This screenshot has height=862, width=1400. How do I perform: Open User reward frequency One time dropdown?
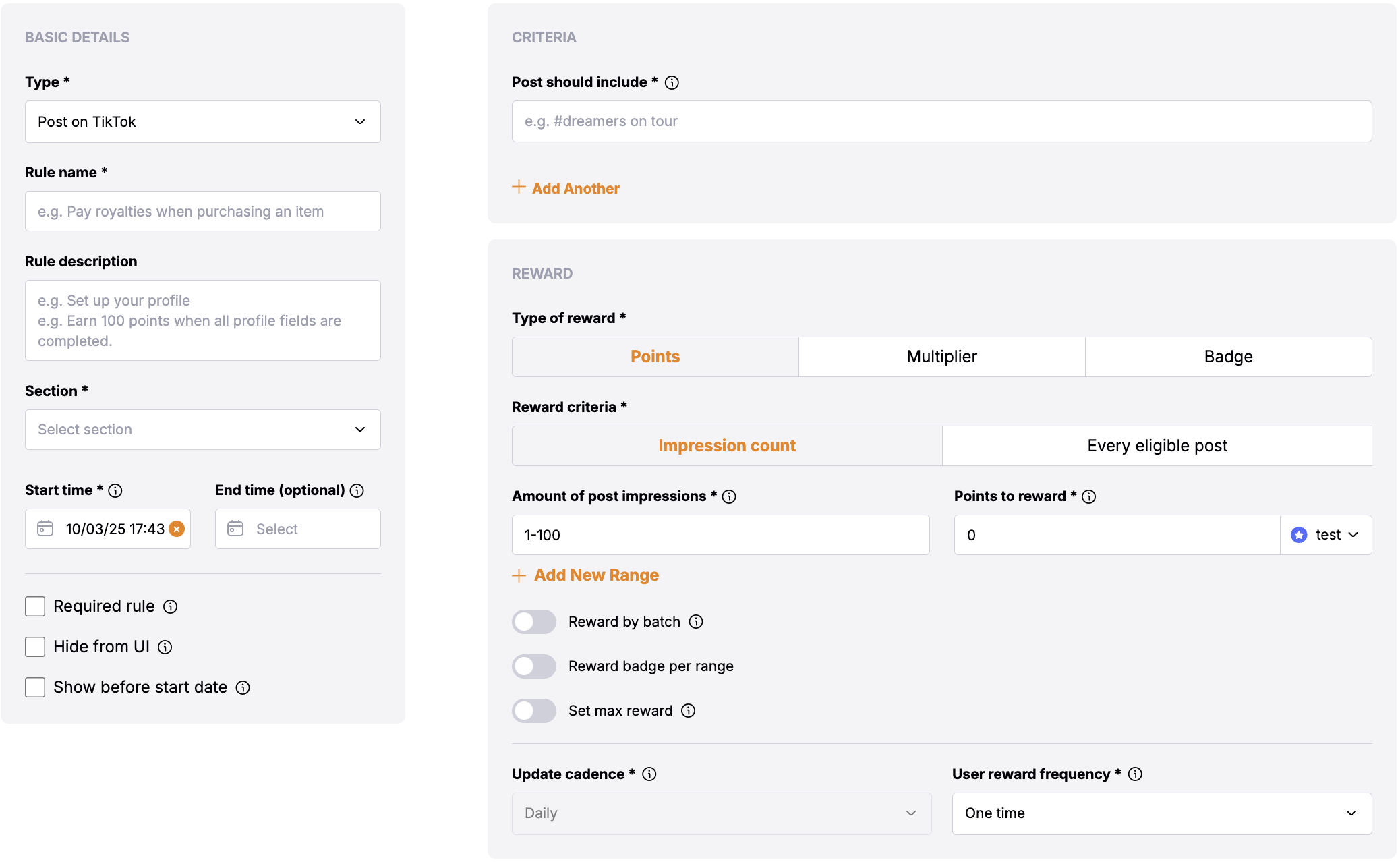(x=1161, y=813)
